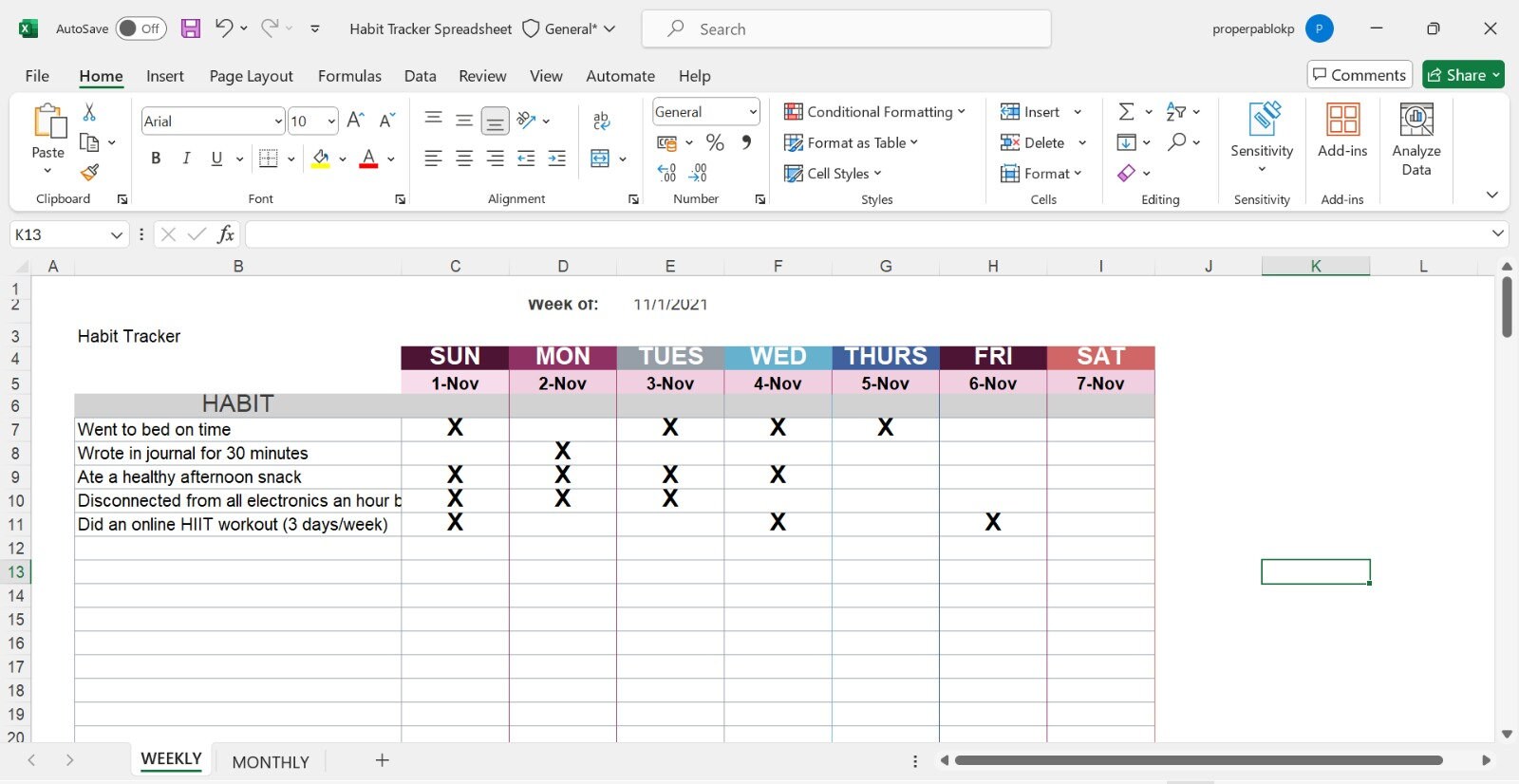
Task: Toggle Italic formatting
Action: point(186,159)
